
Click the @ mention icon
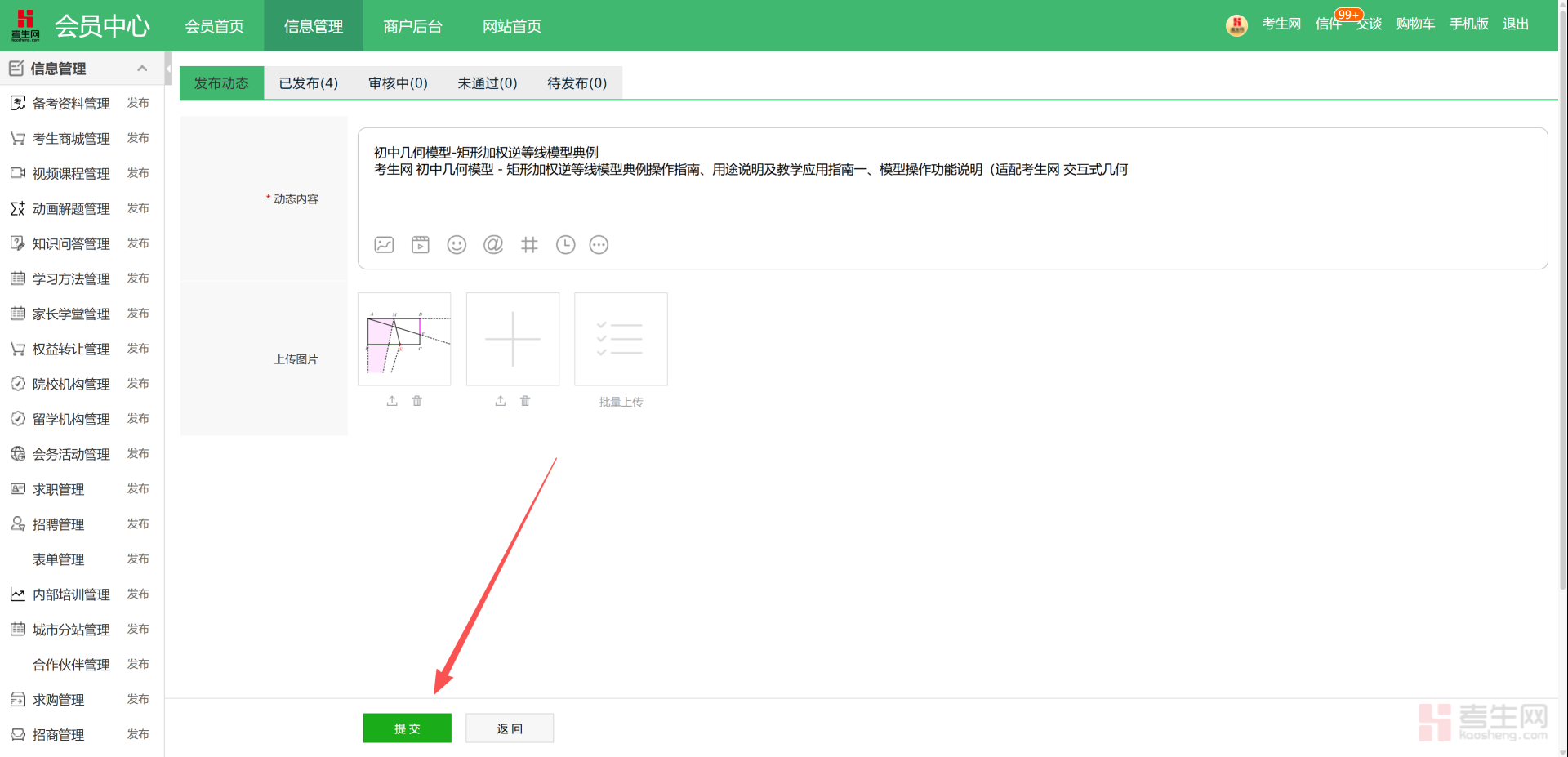coord(493,245)
